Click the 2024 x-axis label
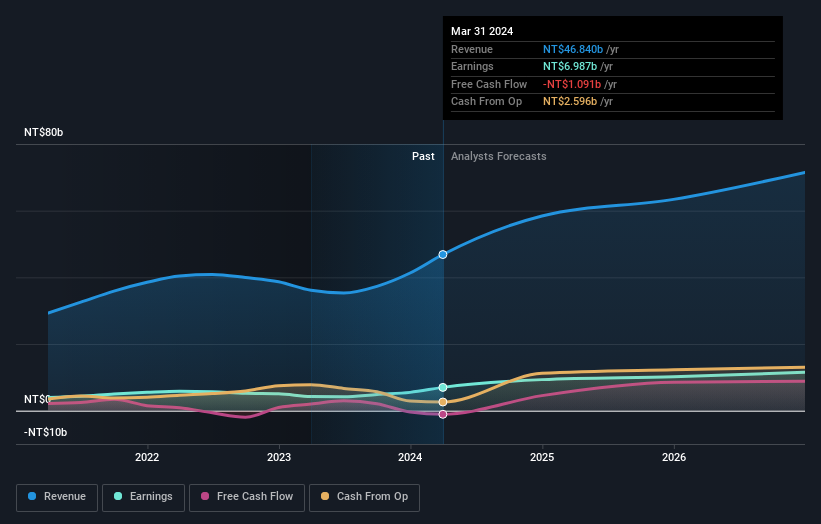The image size is (821, 524). coord(410,457)
